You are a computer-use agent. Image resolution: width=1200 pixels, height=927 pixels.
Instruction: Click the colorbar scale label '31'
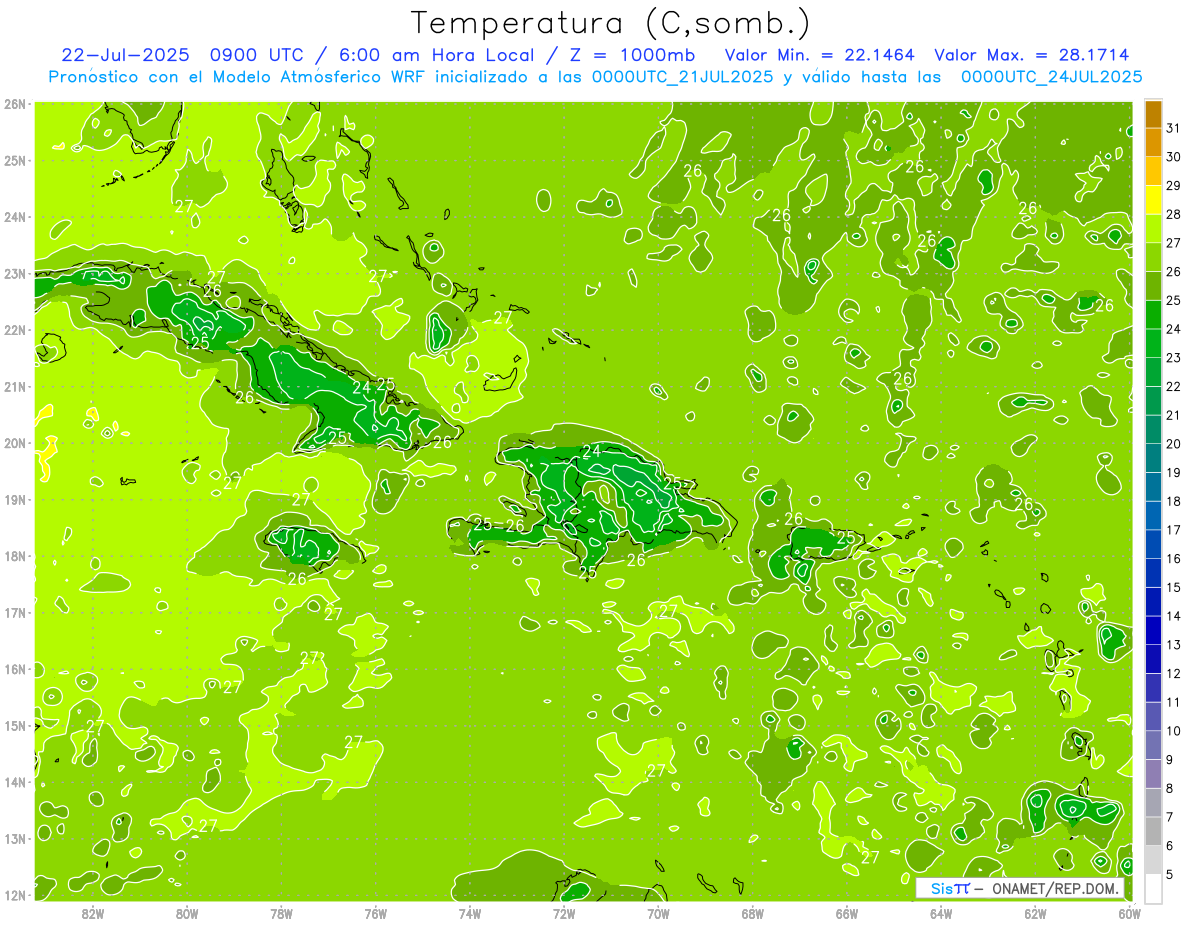tap(1174, 129)
